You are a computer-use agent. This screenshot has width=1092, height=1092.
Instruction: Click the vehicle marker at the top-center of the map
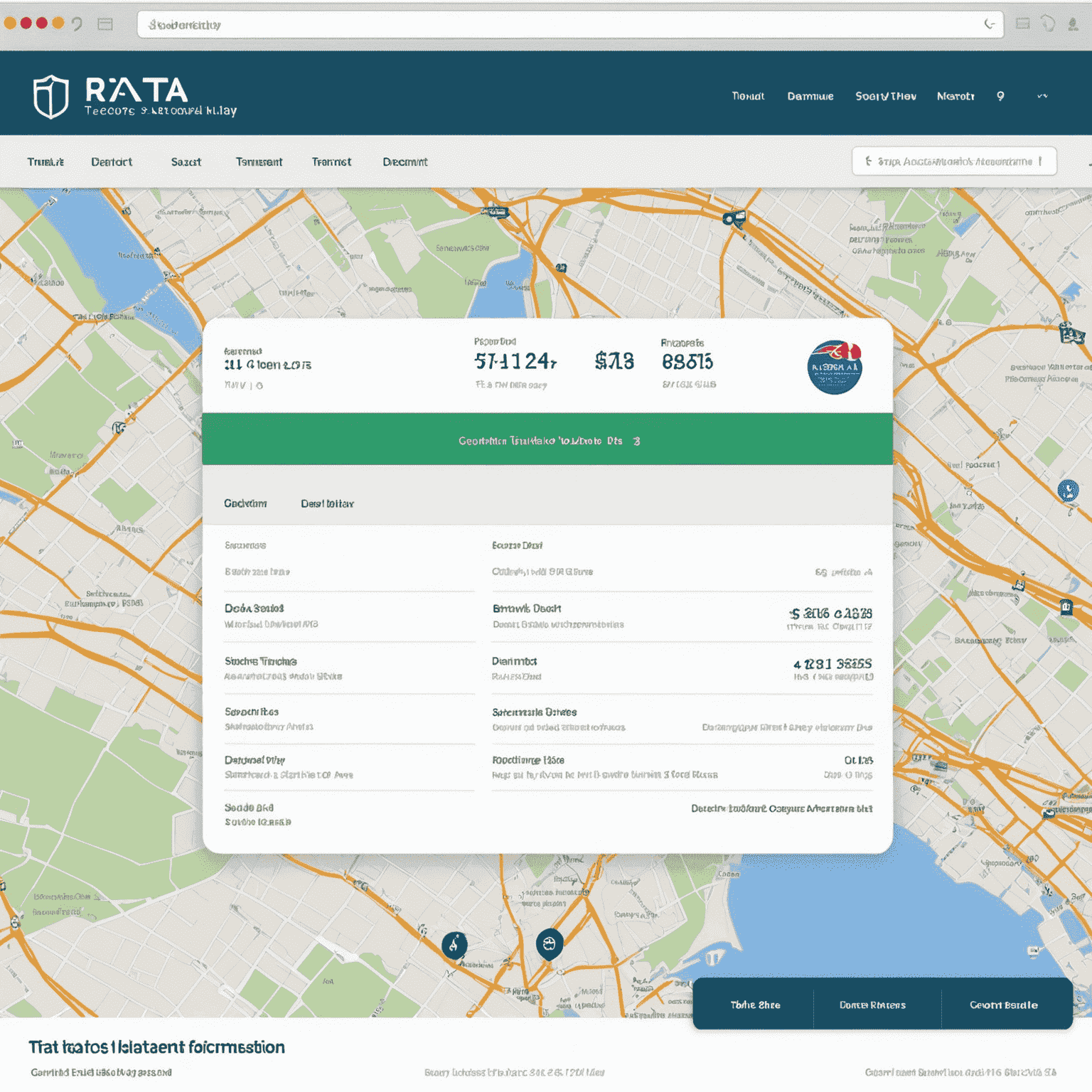tap(496, 211)
